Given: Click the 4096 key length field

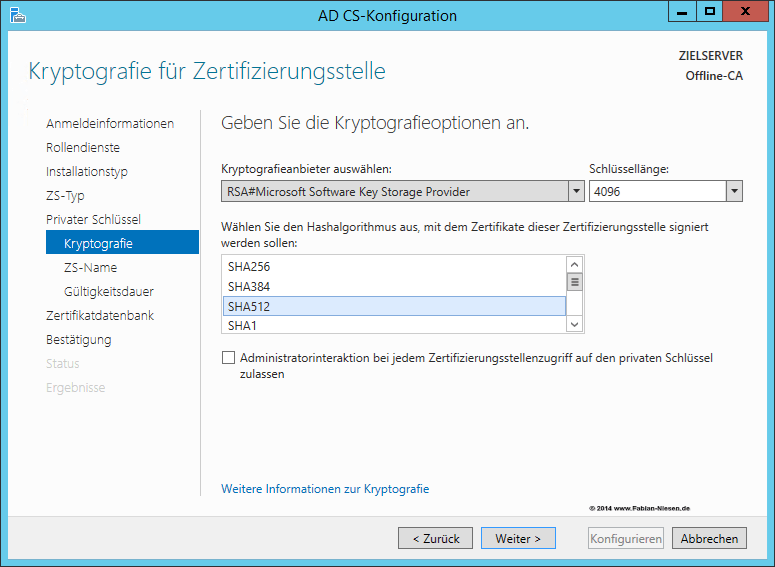Looking at the screenshot, I should pyautogui.click(x=657, y=191).
